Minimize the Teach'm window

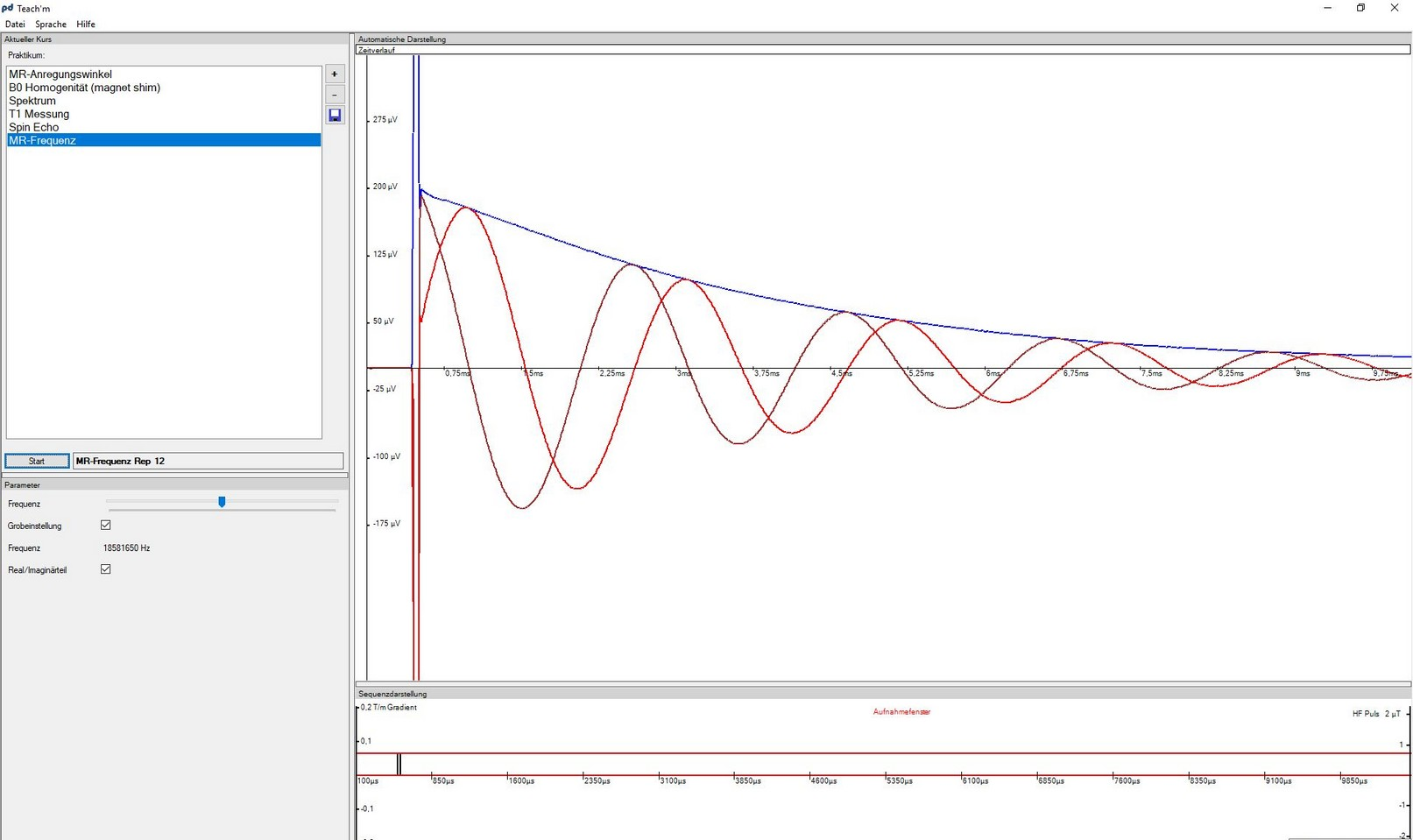(1327, 8)
